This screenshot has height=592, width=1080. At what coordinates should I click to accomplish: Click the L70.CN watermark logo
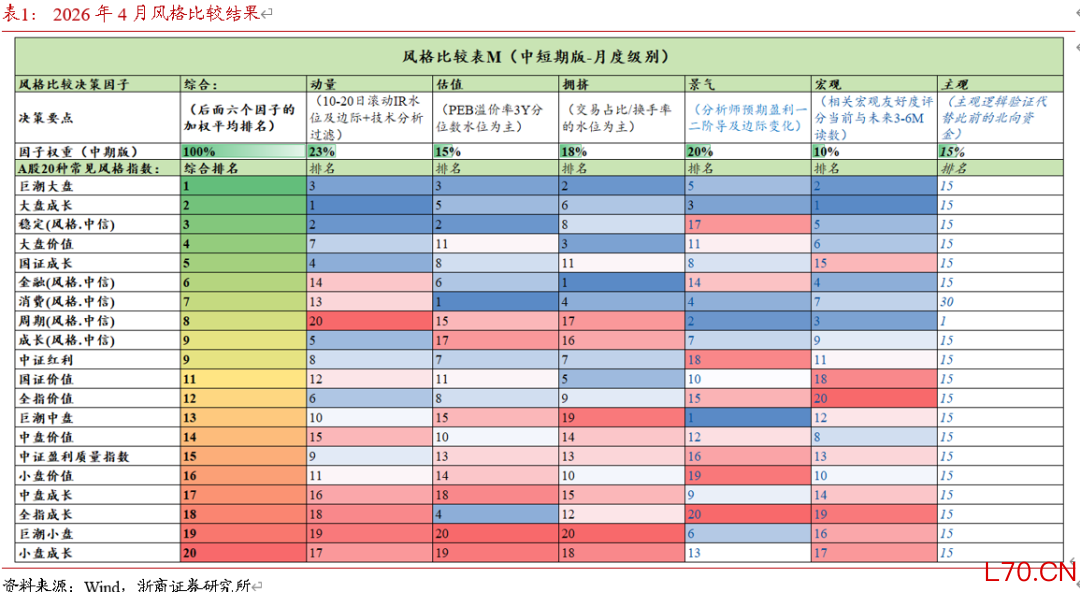coord(1028,572)
